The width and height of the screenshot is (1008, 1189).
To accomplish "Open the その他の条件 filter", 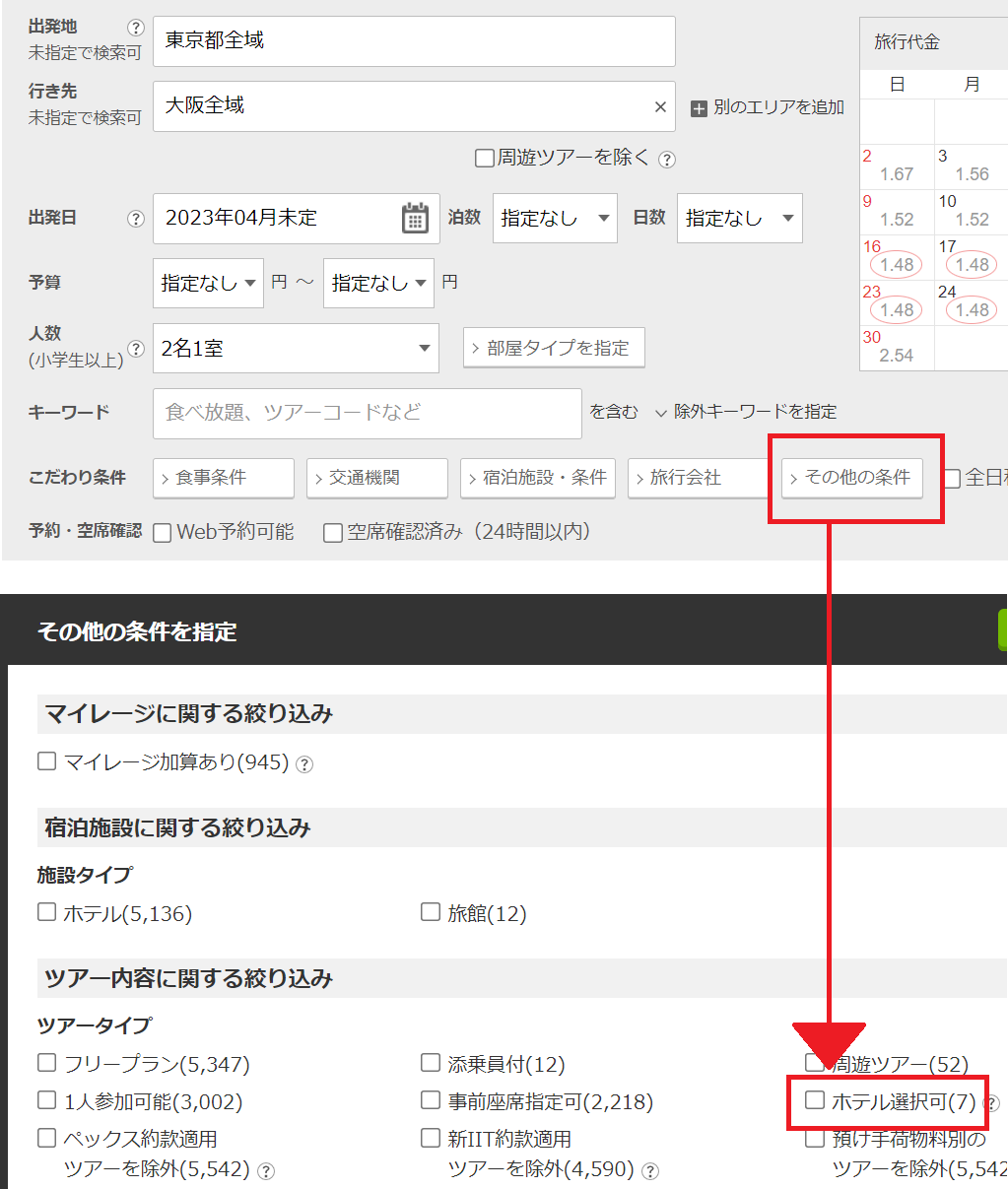I will tap(852, 478).
